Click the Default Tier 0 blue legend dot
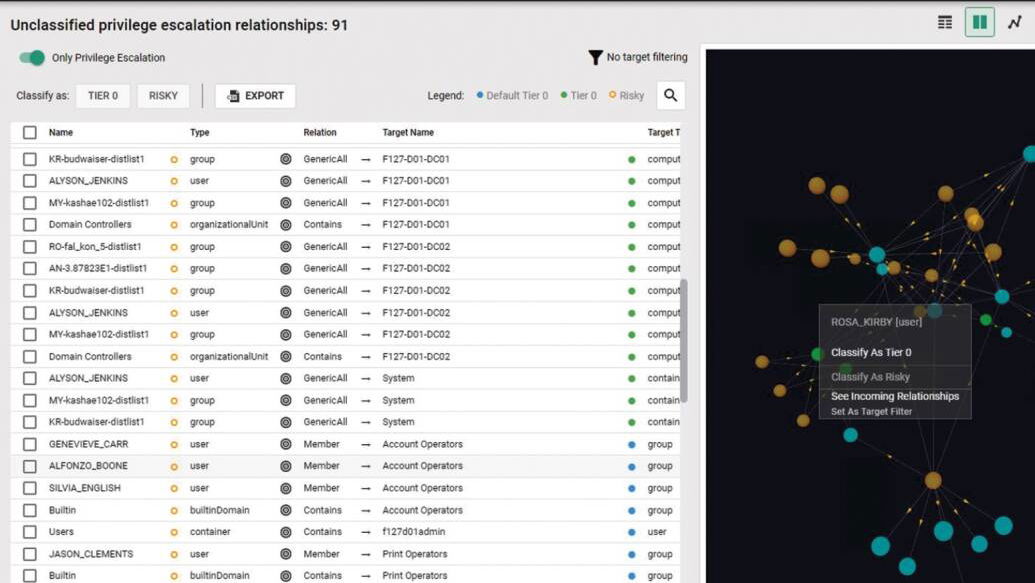The image size is (1035, 583). point(480,96)
